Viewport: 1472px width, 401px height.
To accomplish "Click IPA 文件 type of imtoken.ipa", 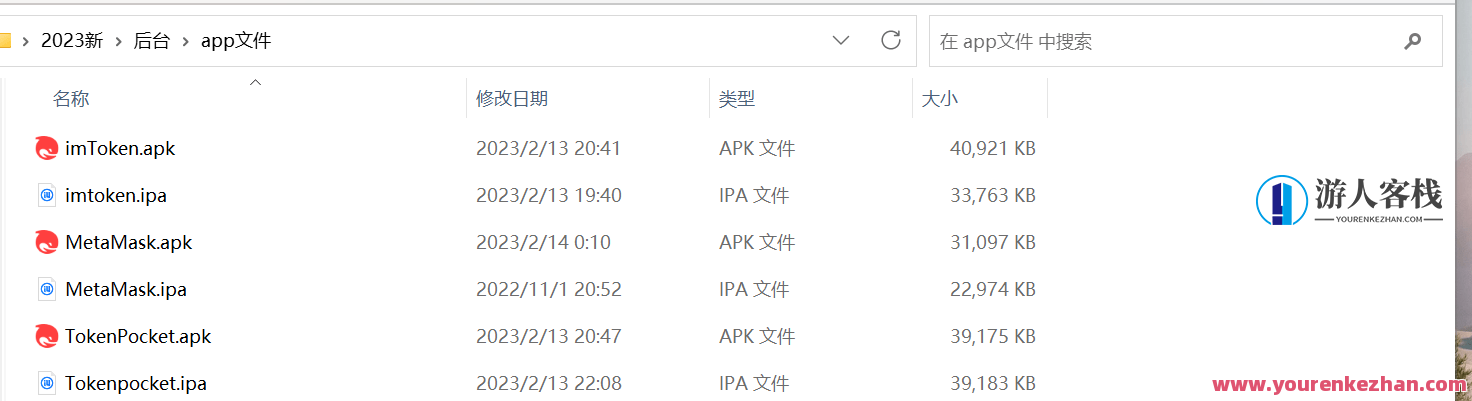I will (754, 195).
